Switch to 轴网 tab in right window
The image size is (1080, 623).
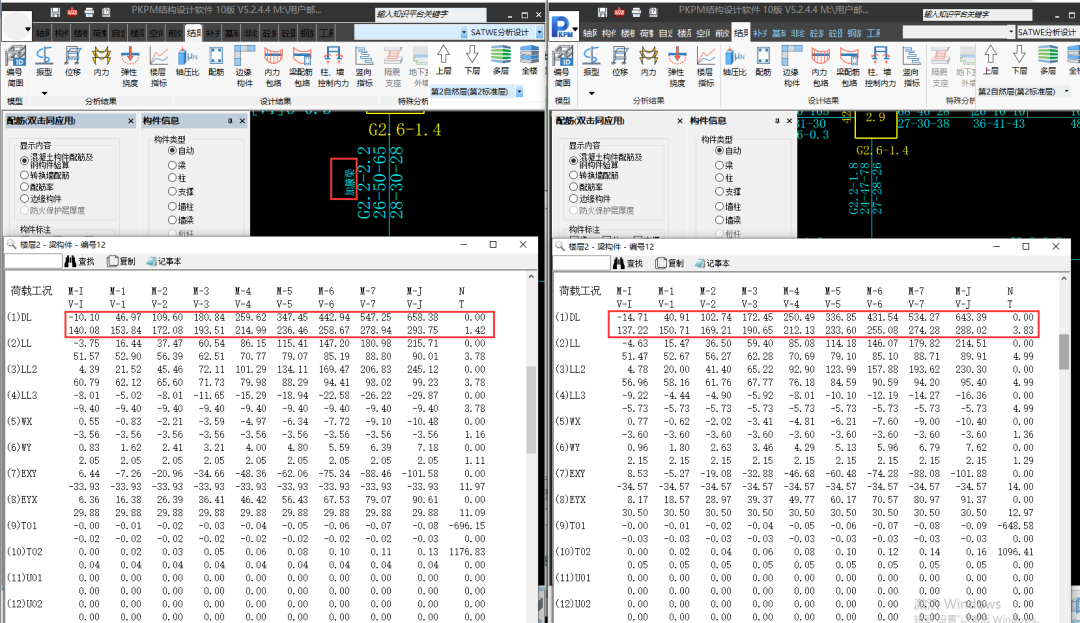tap(590, 32)
